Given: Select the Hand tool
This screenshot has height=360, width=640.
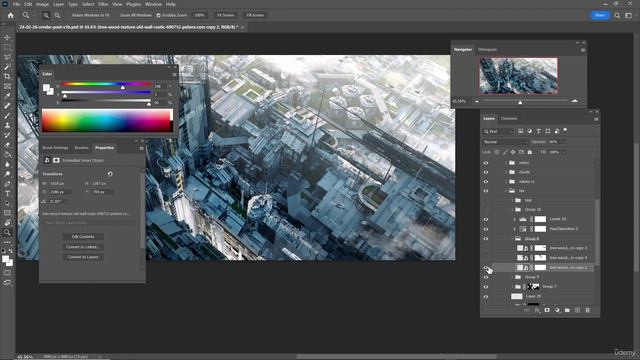Looking at the screenshot, I should pos(7,223).
